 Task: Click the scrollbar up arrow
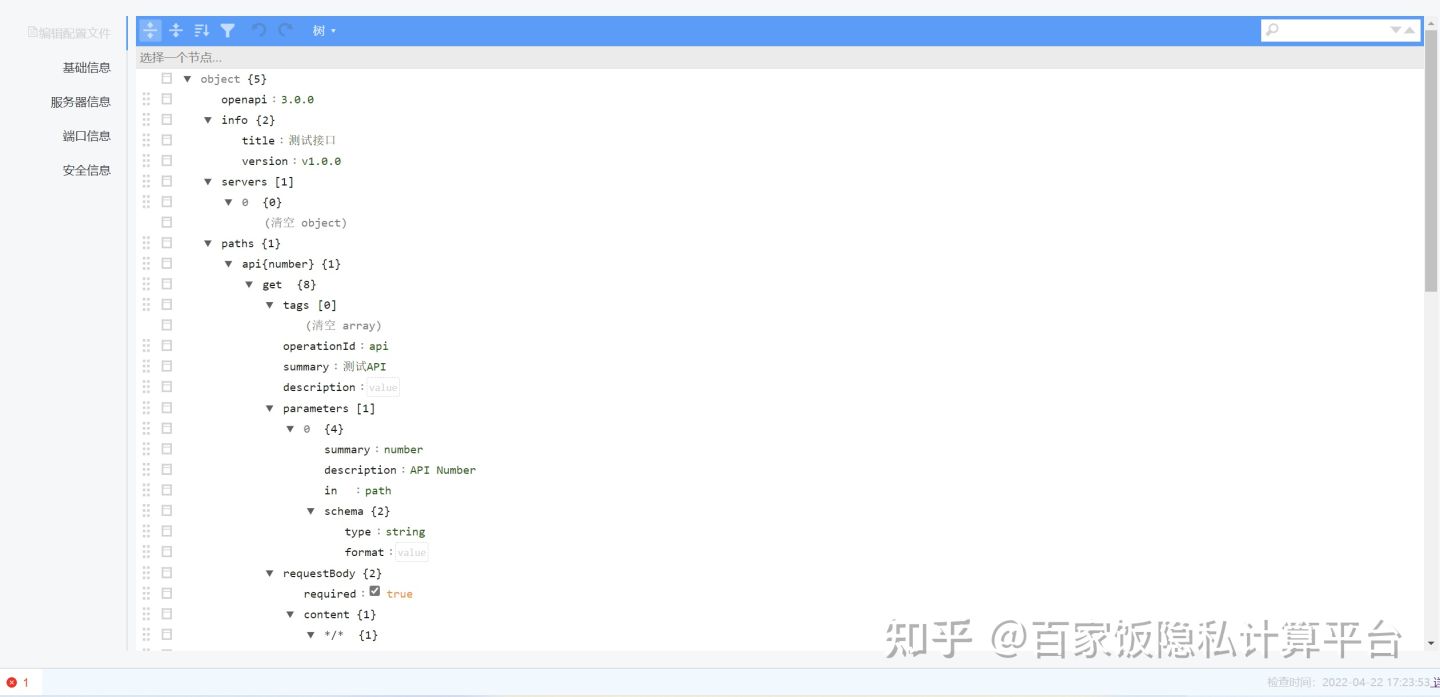click(x=1431, y=25)
